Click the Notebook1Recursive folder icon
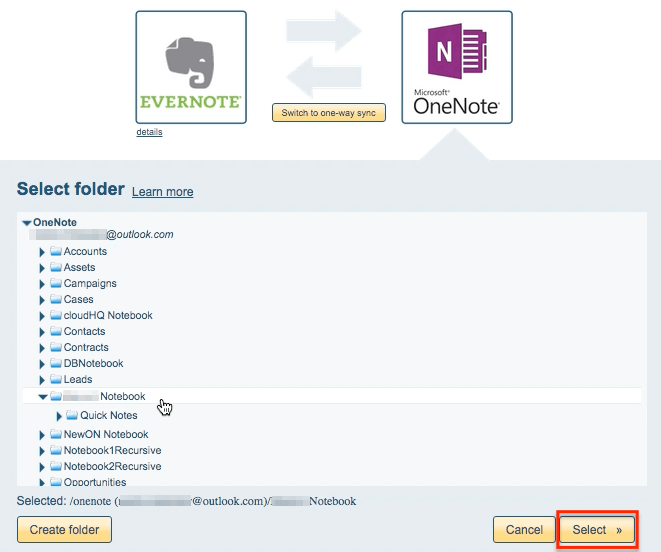Viewport: 661px width, 552px height. [56, 450]
